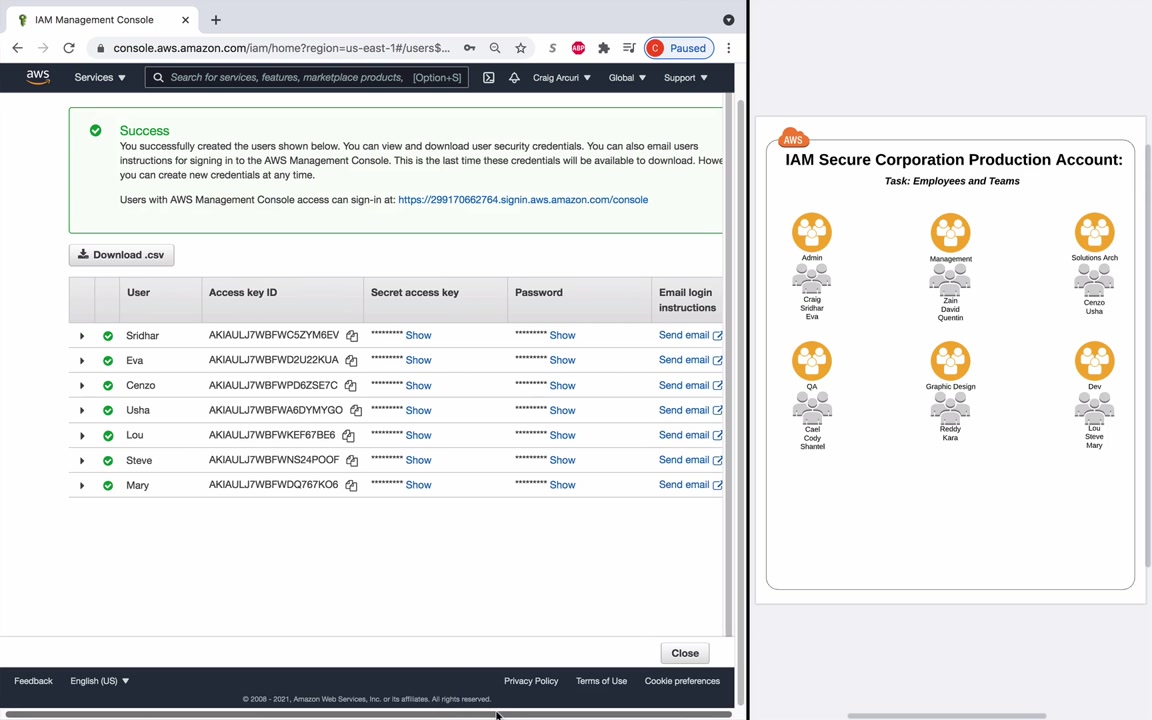Copy Usha's access key ID

(x=356, y=411)
